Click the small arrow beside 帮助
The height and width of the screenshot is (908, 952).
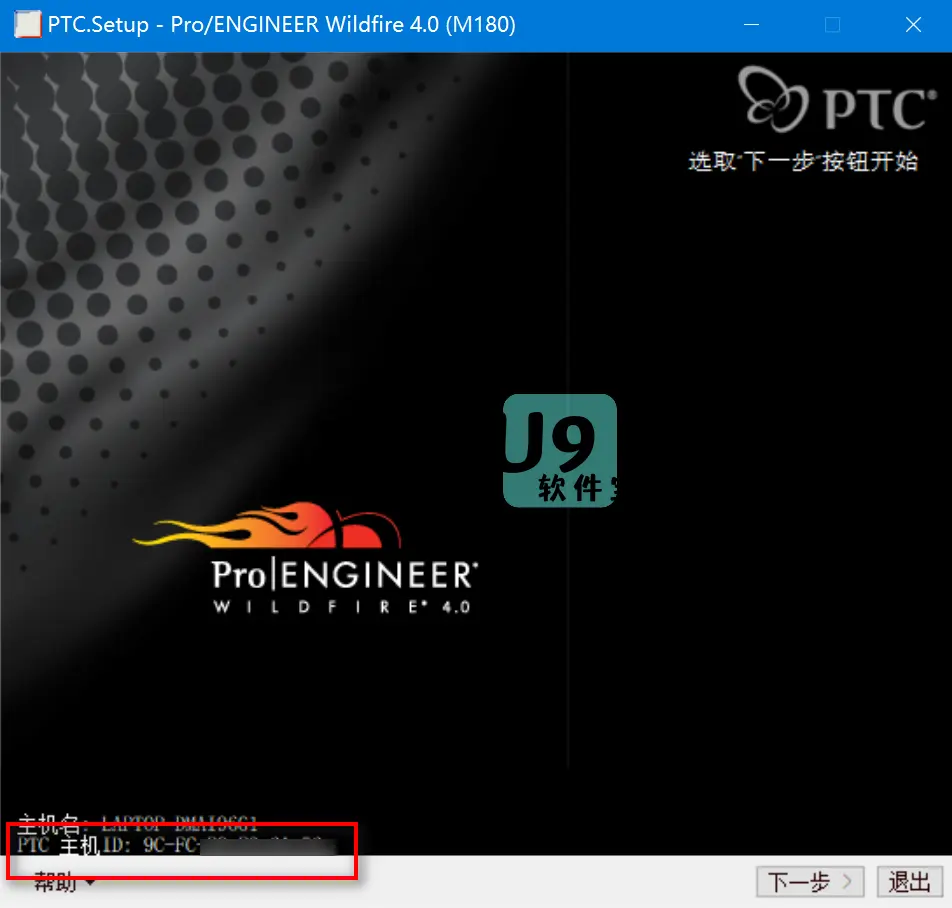(90, 882)
